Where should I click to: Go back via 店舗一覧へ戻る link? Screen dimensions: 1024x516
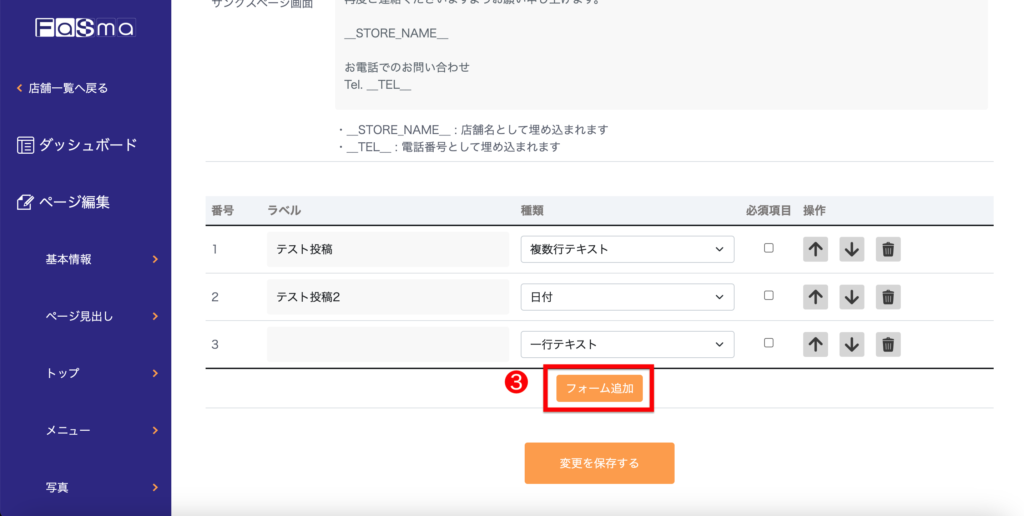67,88
